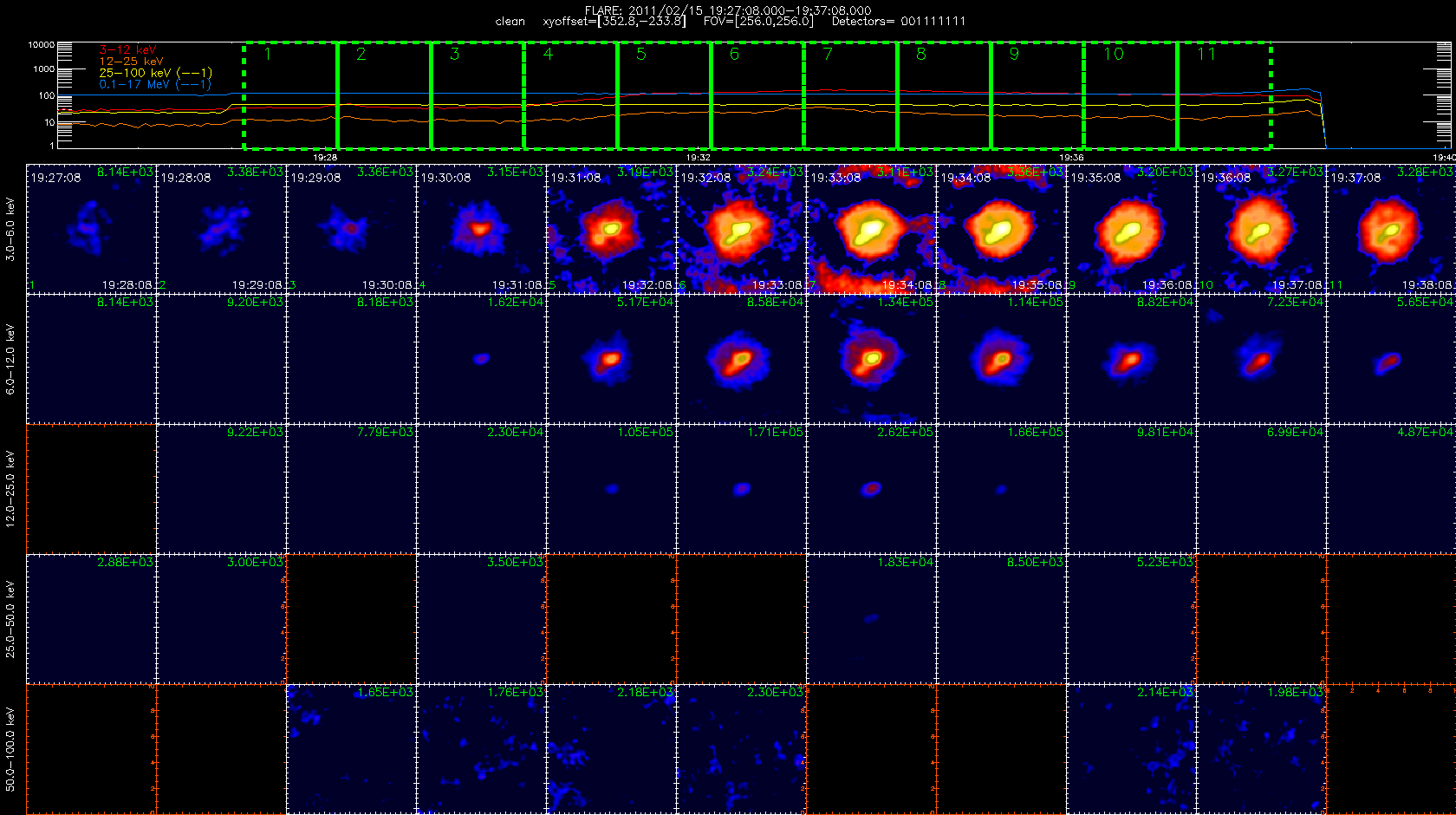Select interval 2 in the light curve

(384, 95)
